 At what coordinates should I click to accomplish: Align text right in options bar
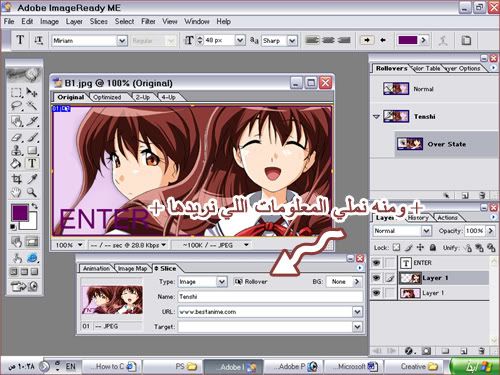pos(344,40)
